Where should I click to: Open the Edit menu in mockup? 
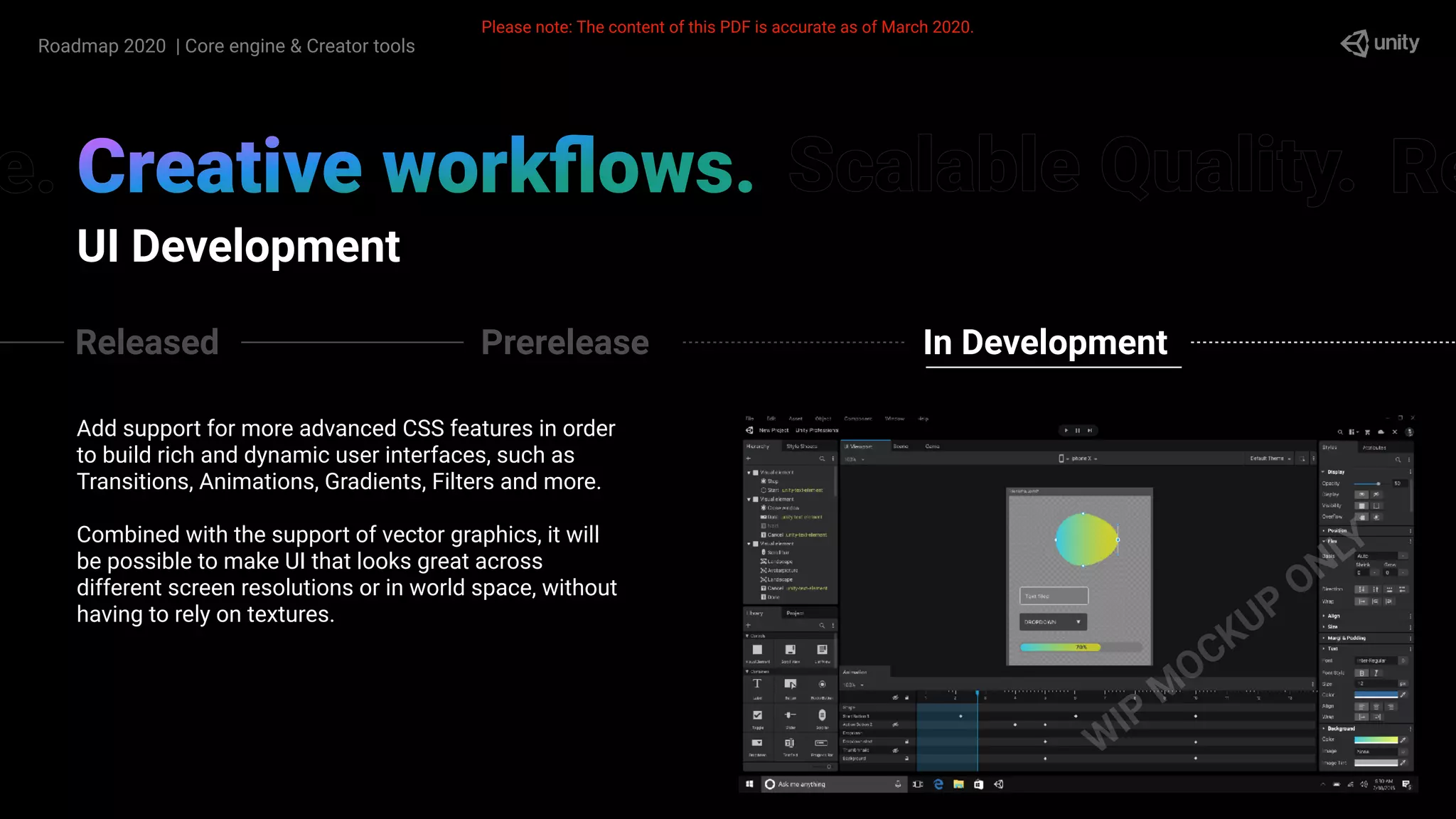pos(771,419)
